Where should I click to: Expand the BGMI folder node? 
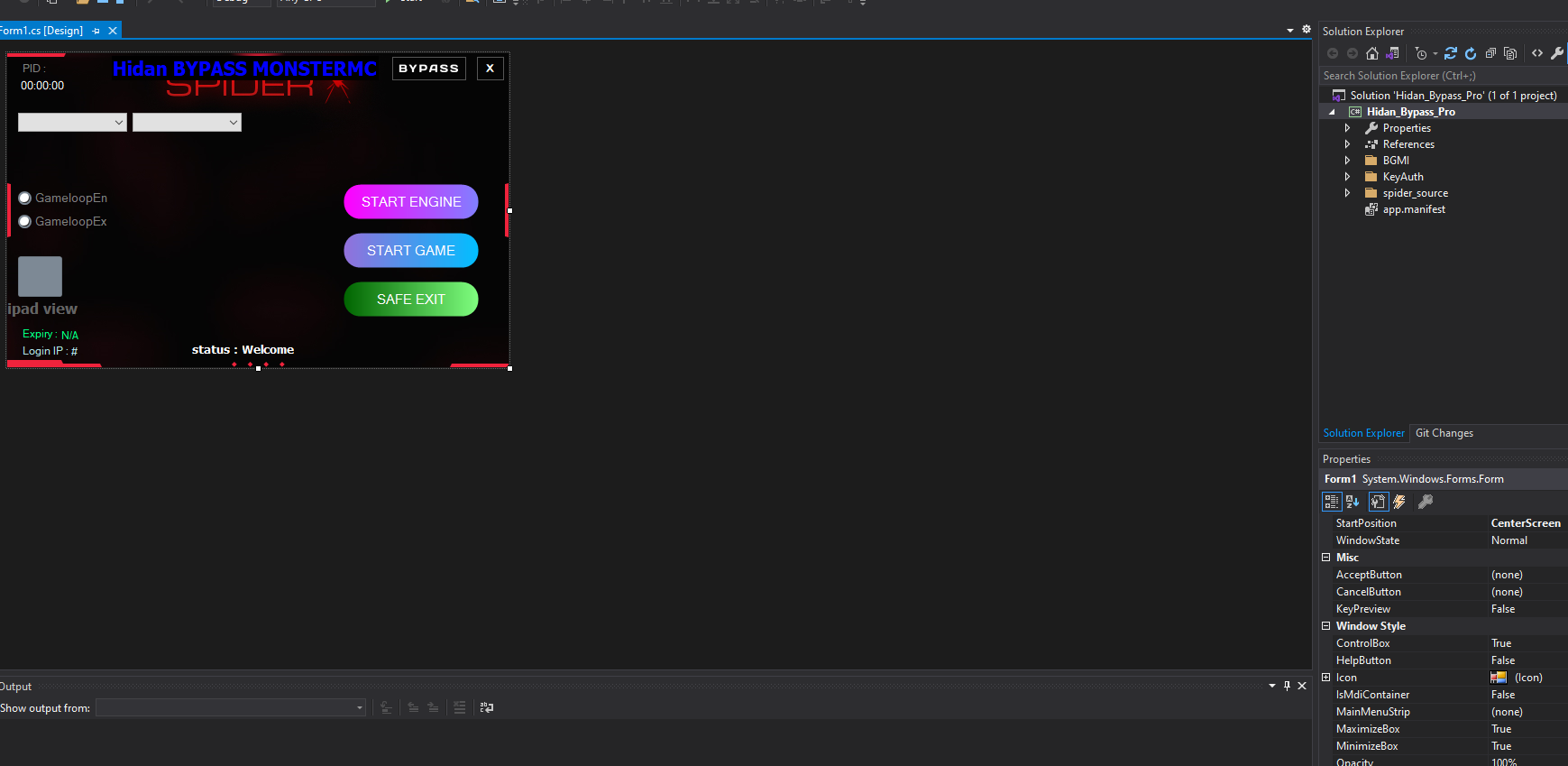click(1347, 161)
